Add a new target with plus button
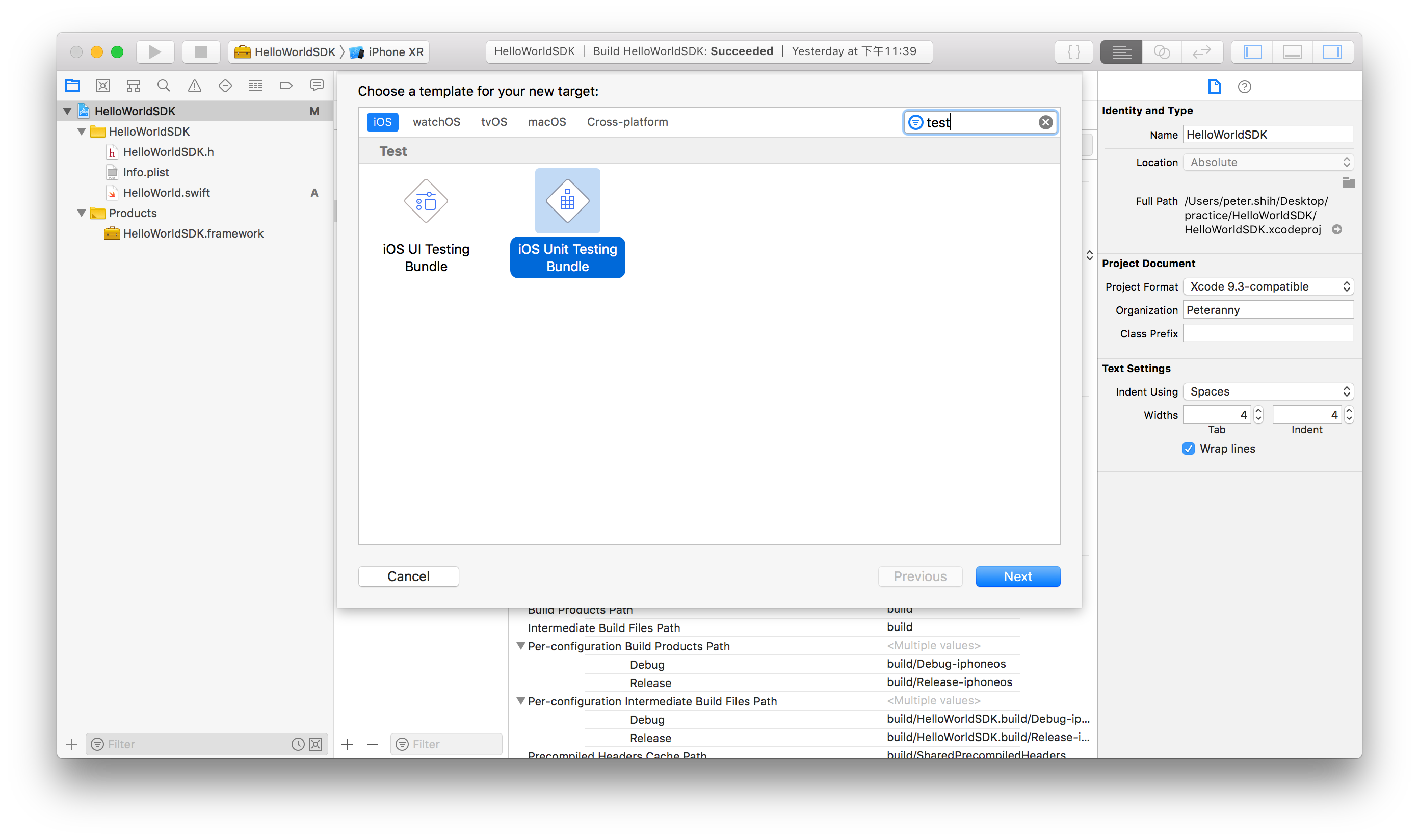Screen dimensions: 1419x840 click(x=347, y=744)
